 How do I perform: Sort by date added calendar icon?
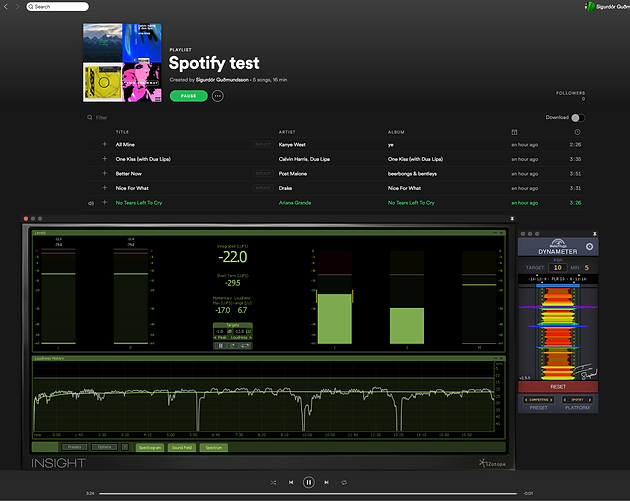point(514,132)
